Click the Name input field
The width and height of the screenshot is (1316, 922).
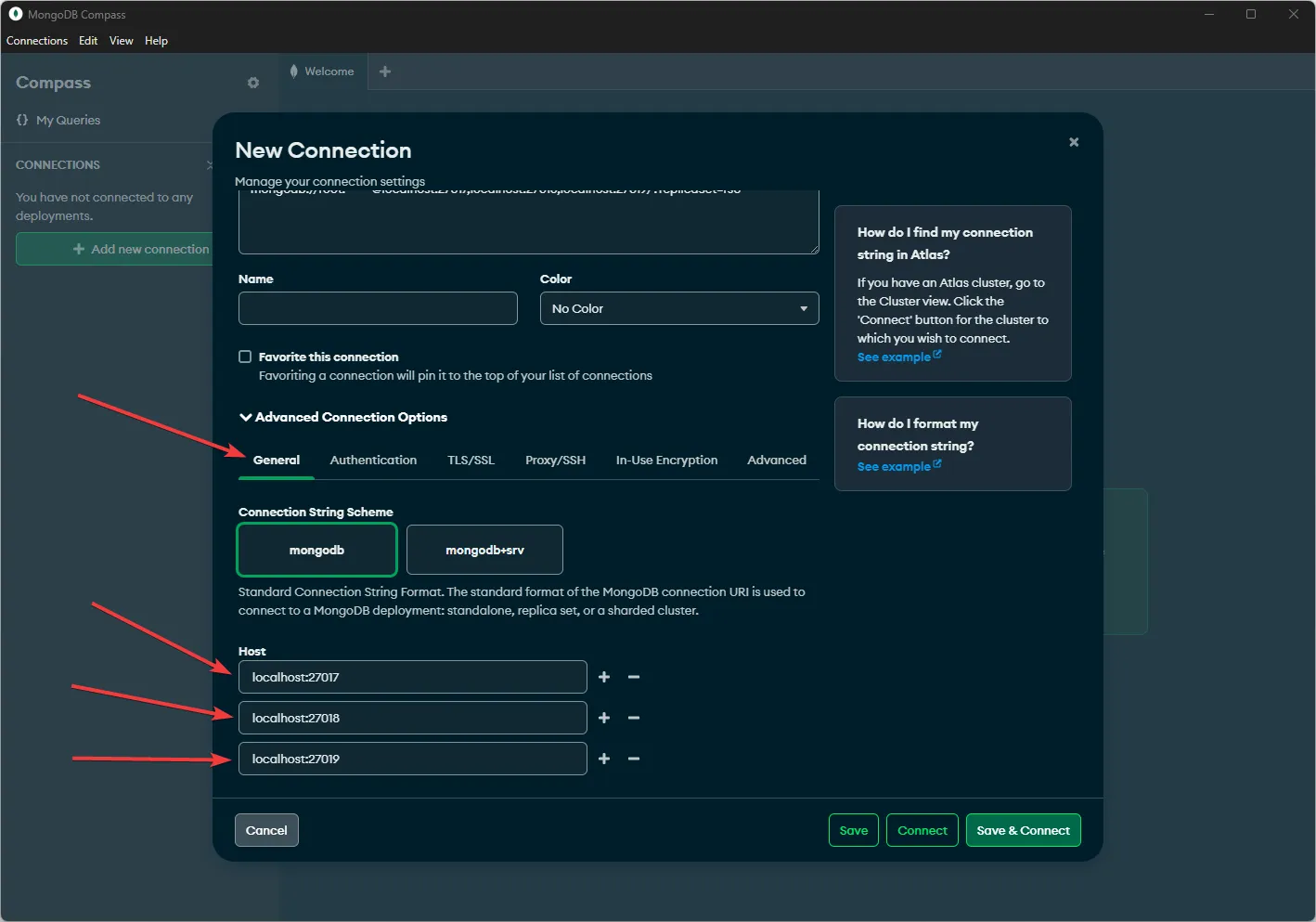[377, 308]
